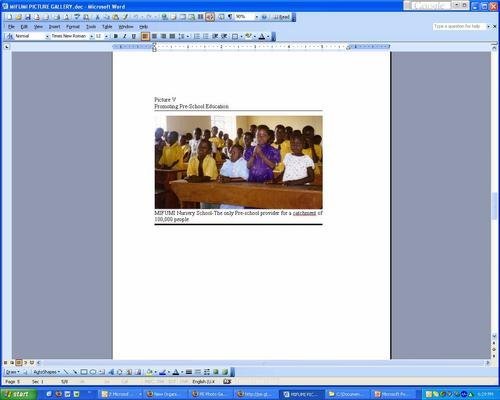Image resolution: width=500 pixels, height=400 pixels.
Task: Expand the Style dropdown showing Normal
Action: 47,36
